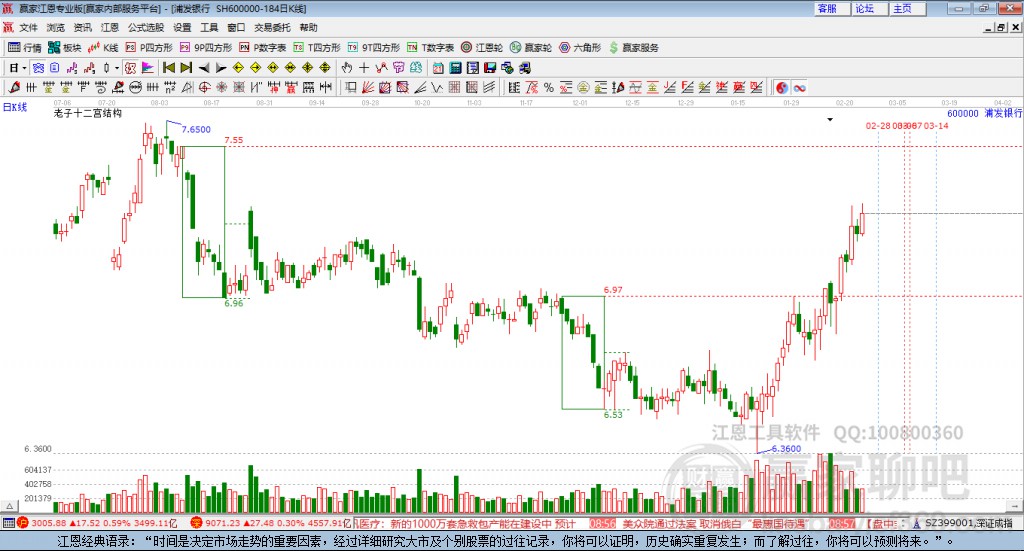Open the 公式选股 menu

click(x=146, y=27)
